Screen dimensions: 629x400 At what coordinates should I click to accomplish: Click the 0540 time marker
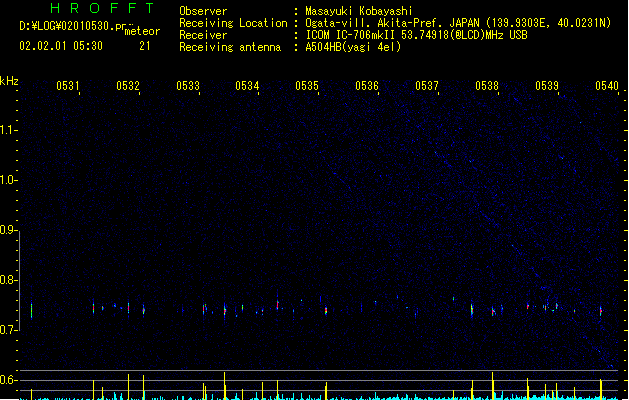[607, 85]
